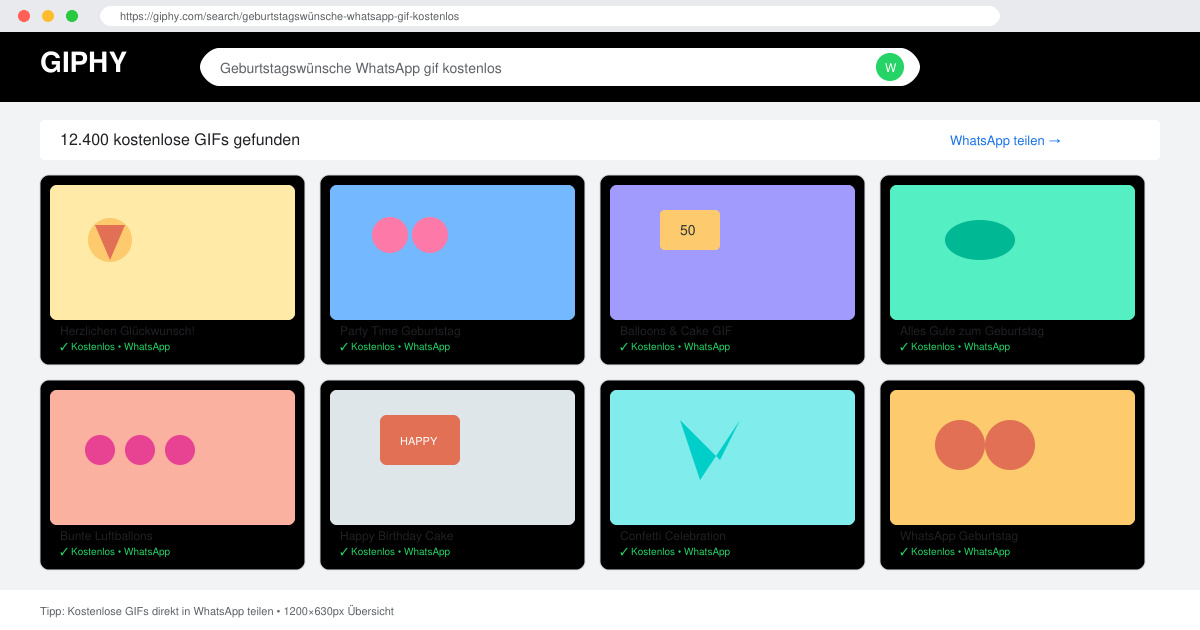Image resolution: width=1200 pixels, height=630 pixels.
Task: Click Kostenlos • WhatsApp under Bunte Luftballons
Action: [x=114, y=552]
